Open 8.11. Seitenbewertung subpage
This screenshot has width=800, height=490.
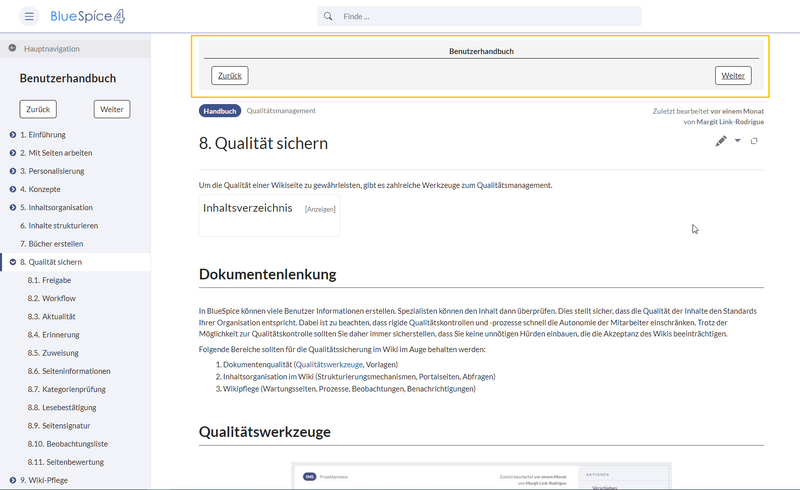pyautogui.click(x=66, y=462)
